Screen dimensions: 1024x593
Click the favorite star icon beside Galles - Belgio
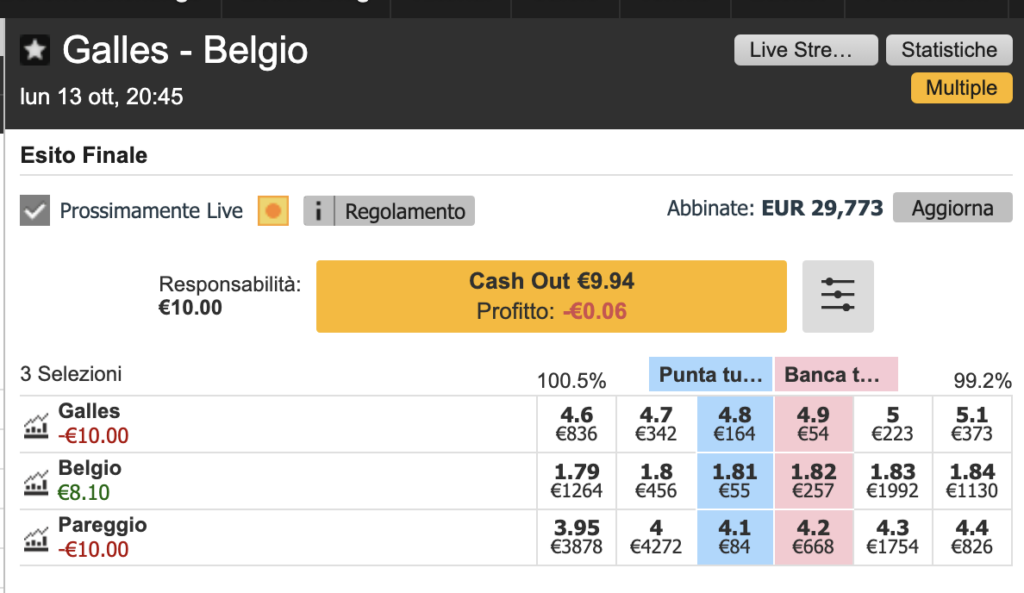pyautogui.click(x=35, y=49)
